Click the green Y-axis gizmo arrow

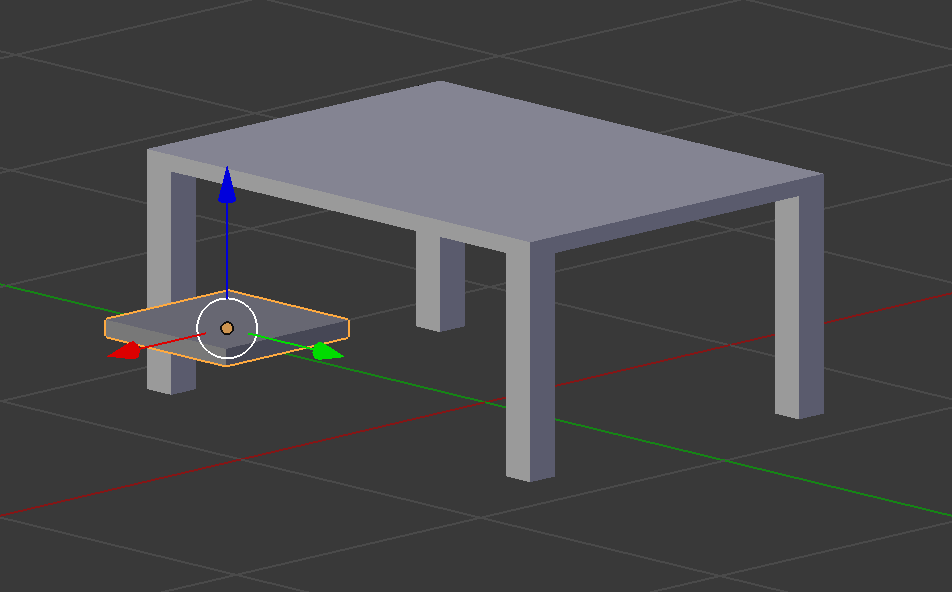click(326, 351)
